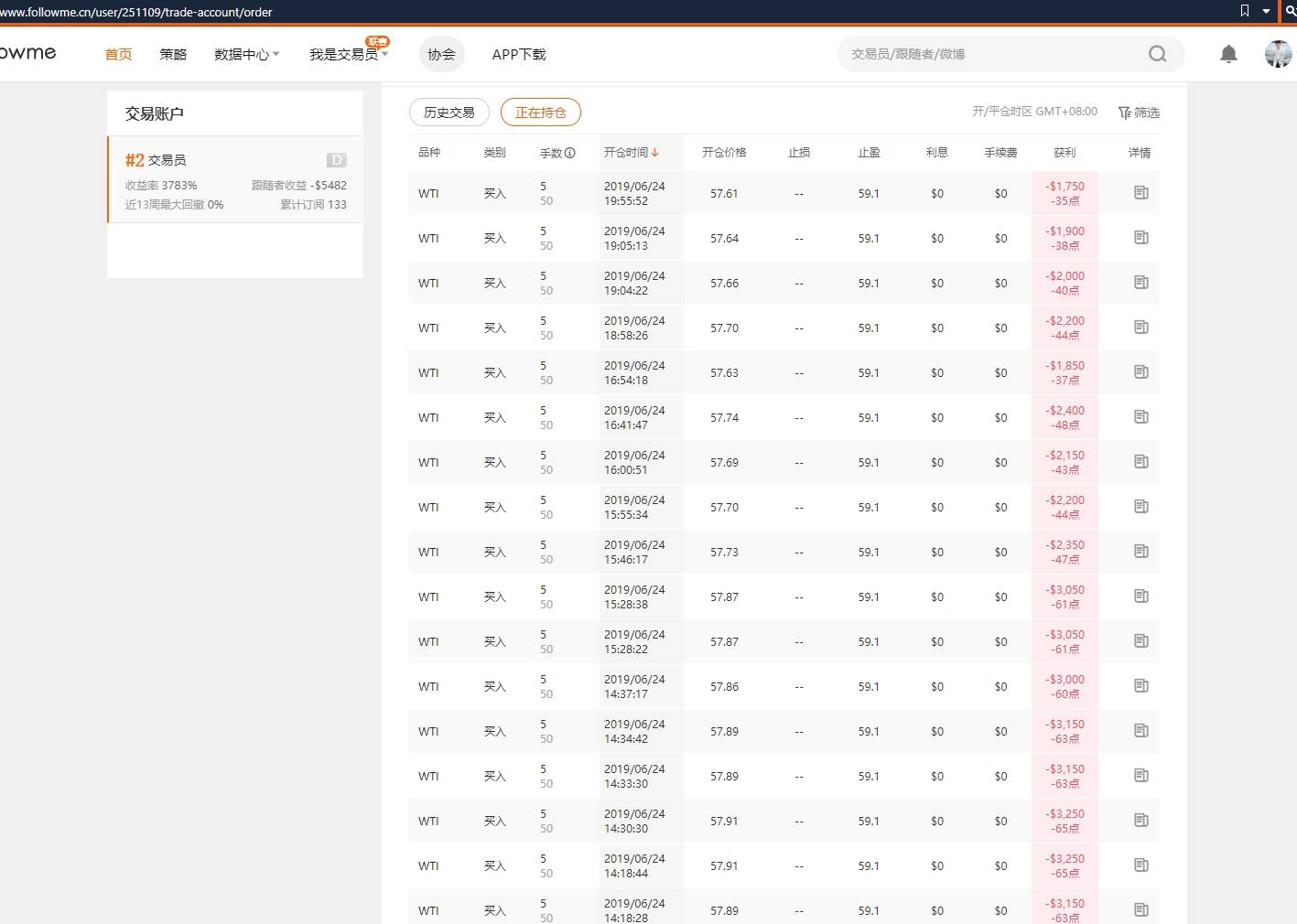The image size is (1297, 924).
Task: Open details icon for 15:46:17 trade
Action: pos(1140,552)
